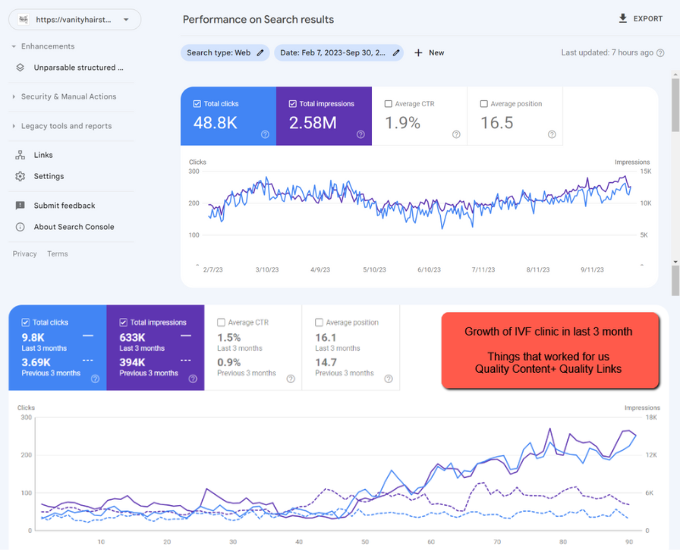Open the property selector dropdown arrow
The image size is (680, 550).
coord(126,20)
